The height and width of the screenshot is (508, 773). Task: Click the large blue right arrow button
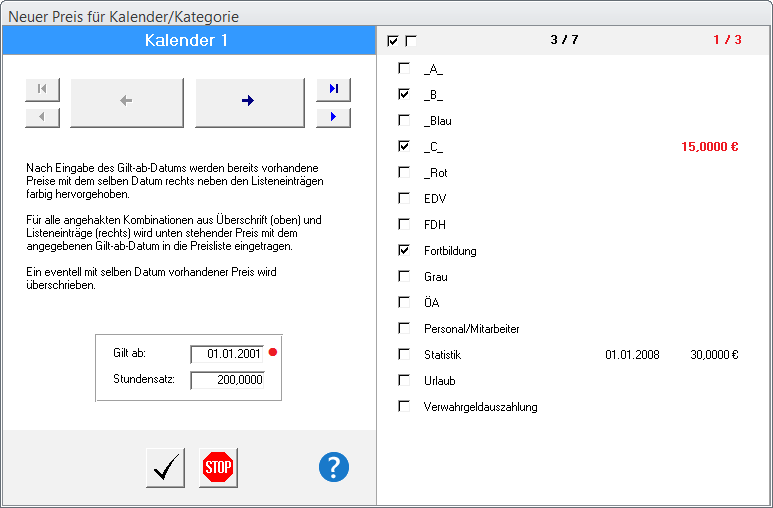pos(249,102)
